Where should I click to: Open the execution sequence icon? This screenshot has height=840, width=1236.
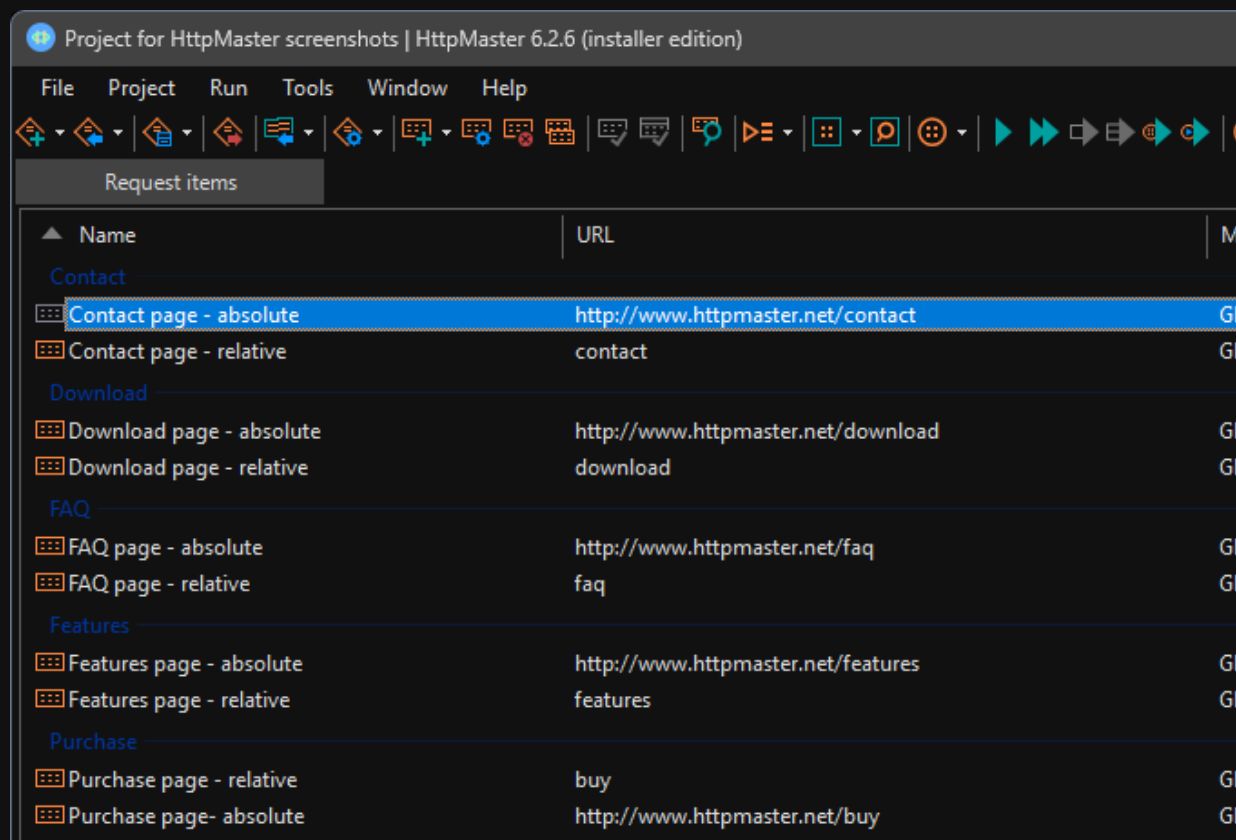[757, 131]
